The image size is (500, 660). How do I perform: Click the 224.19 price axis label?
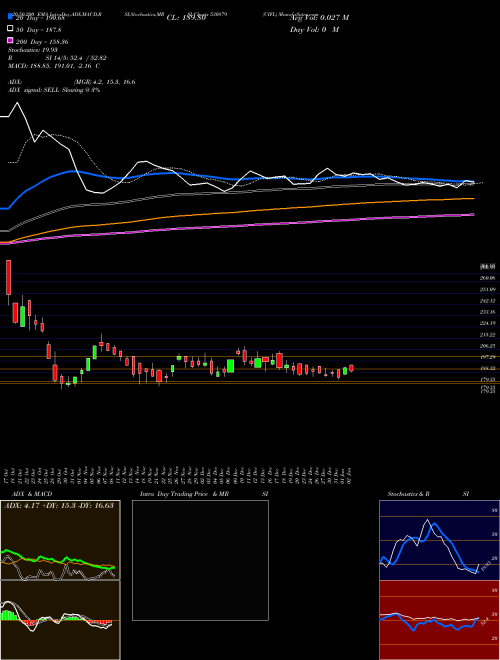coord(487,323)
